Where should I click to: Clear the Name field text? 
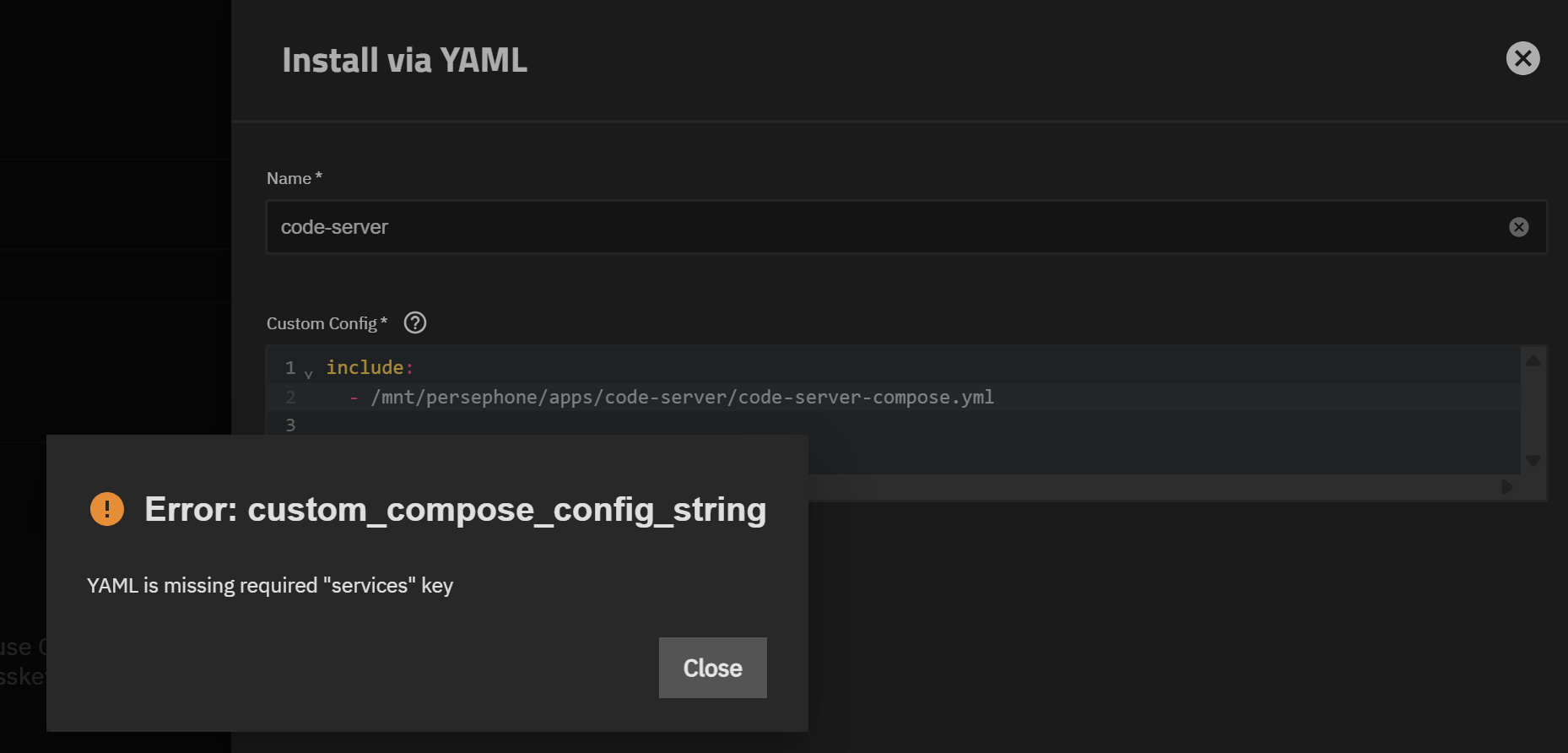[x=1518, y=227]
